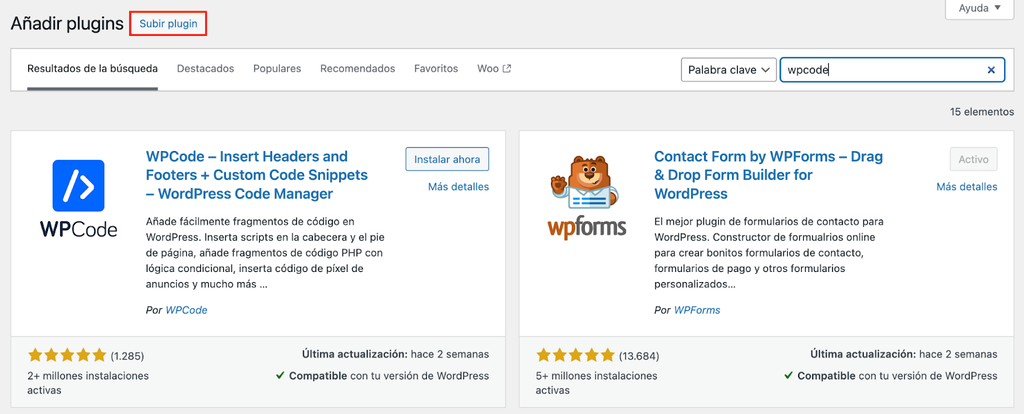
Task: Switch to the Destacados tab
Action: click(x=205, y=69)
